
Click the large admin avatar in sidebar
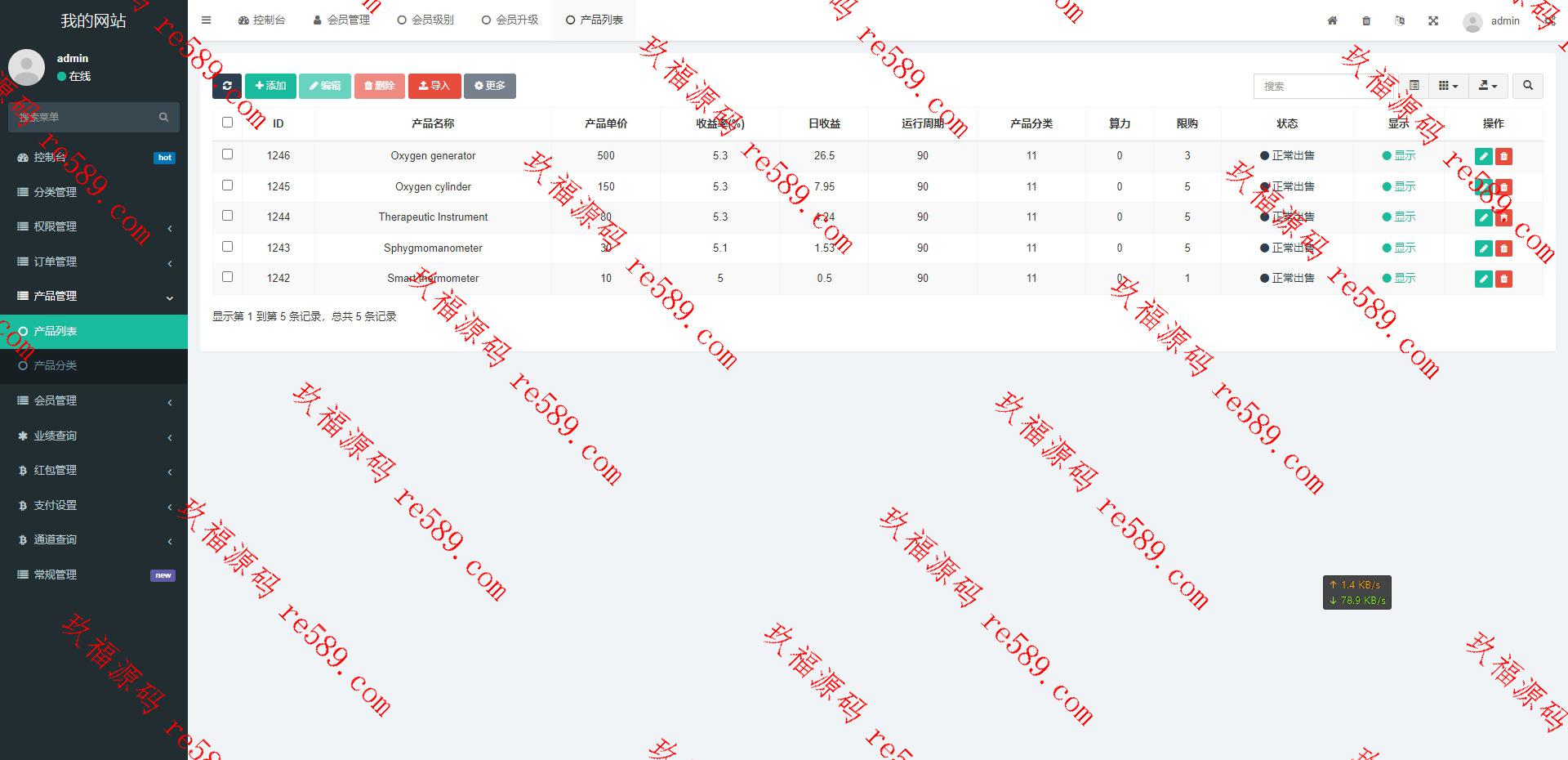(26, 67)
